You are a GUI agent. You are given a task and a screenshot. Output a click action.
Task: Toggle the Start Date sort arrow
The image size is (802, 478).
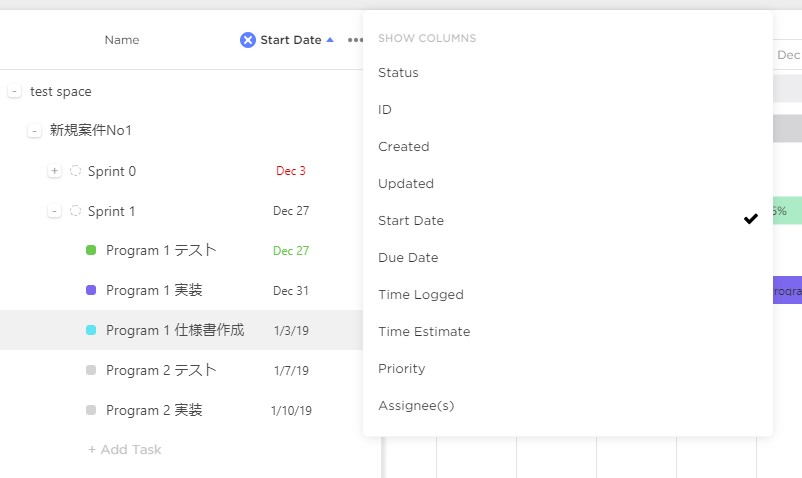click(x=330, y=40)
